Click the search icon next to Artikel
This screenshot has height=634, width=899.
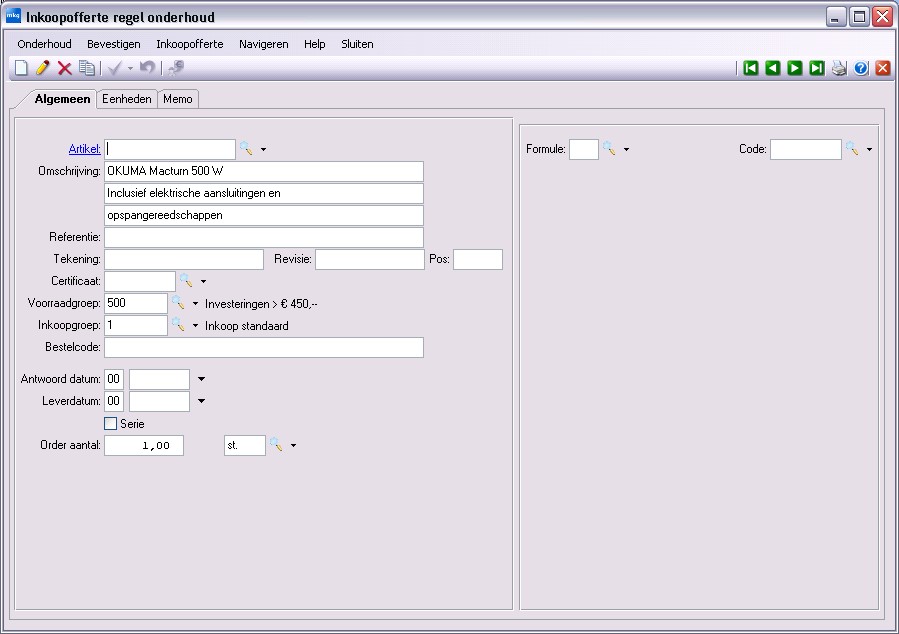tap(246, 148)
